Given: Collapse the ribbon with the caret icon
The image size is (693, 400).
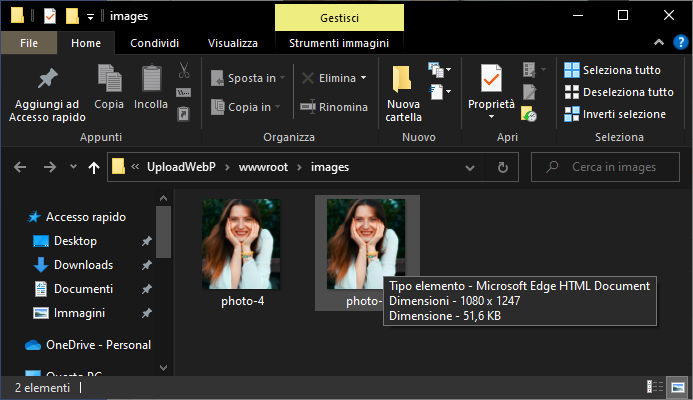Looking at the screenshot, I should click(659, 42).
